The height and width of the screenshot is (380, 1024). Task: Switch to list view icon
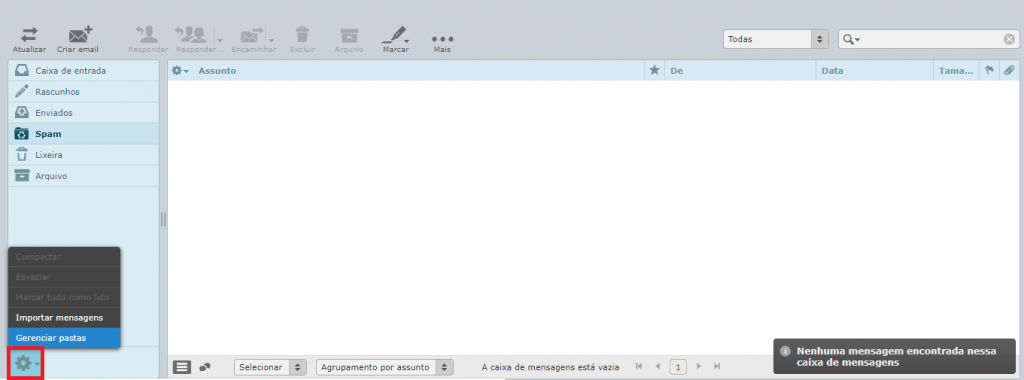click(182, 368)
